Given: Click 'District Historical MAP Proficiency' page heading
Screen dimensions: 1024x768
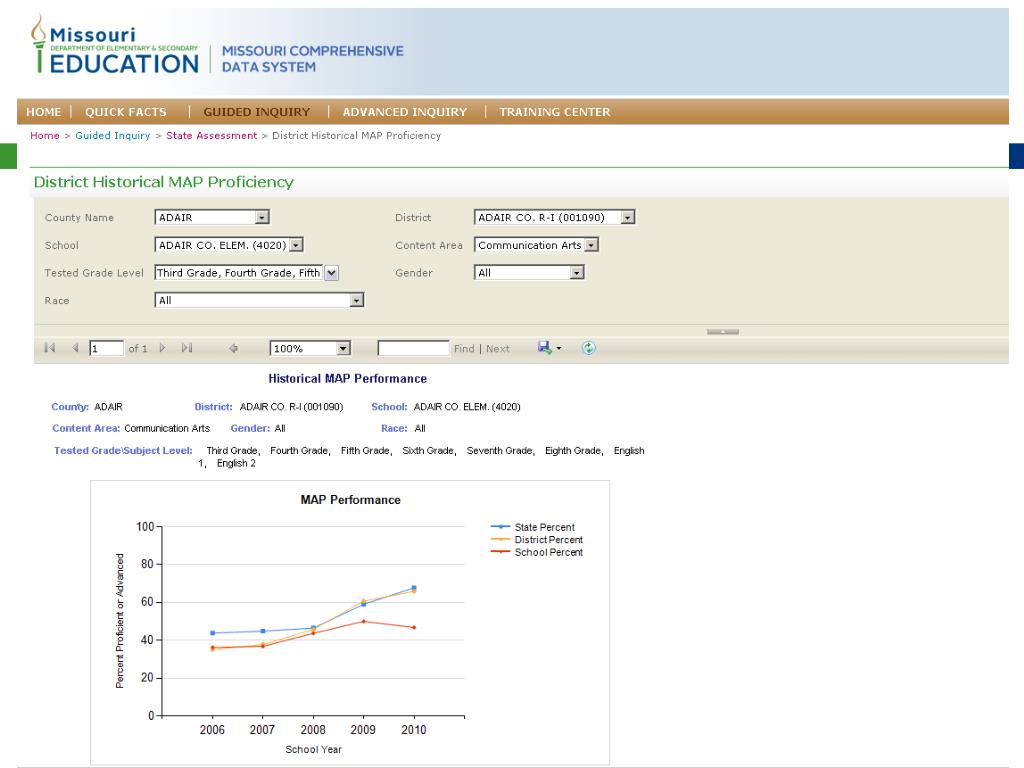Looking at the screenshot, I should tap(164, 182).
